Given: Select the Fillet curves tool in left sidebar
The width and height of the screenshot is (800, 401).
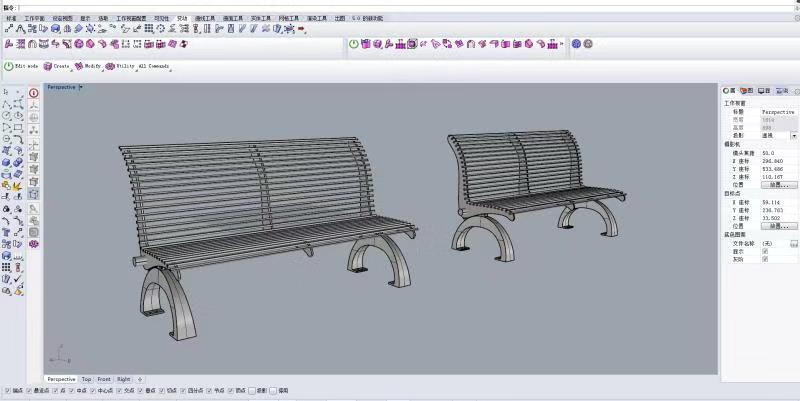Looking at the screenshot, I should point(18,139).
